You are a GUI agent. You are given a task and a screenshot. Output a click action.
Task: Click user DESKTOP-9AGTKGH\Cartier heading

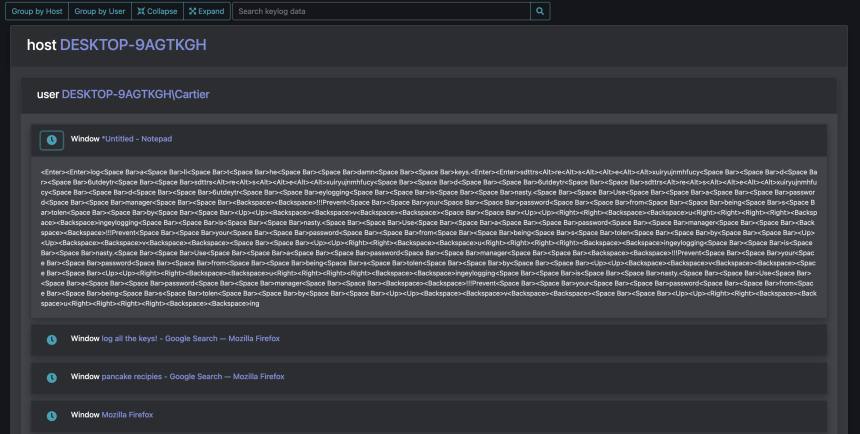pos(135,94)
